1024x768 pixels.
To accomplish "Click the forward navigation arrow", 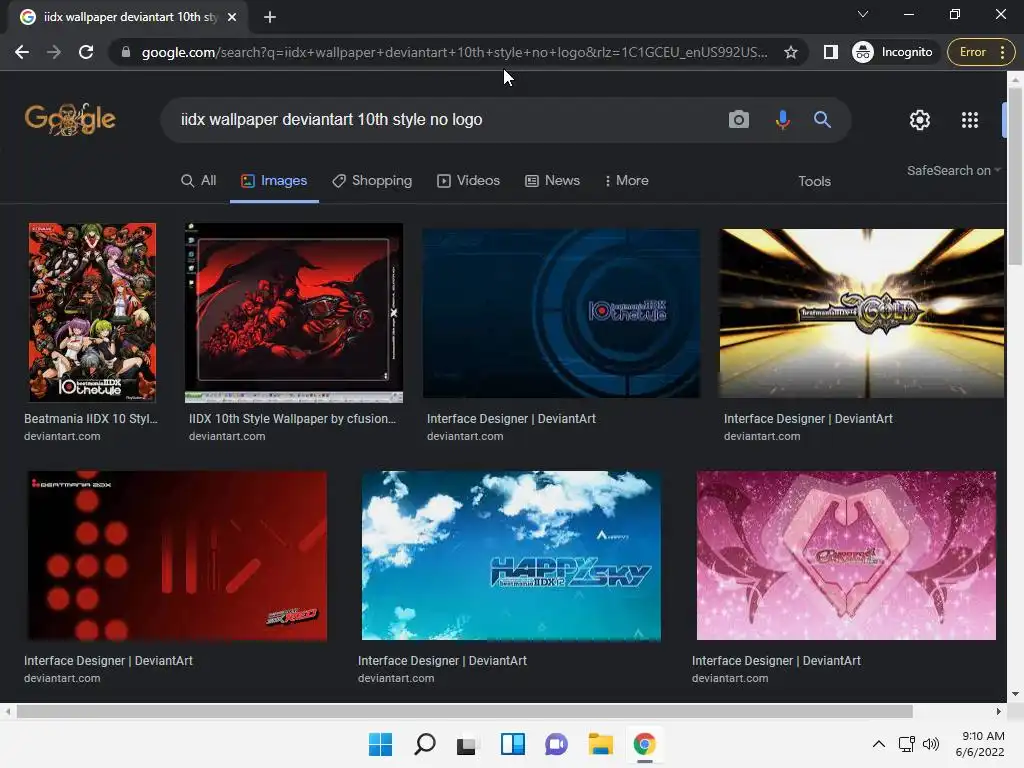I will point(54,52).
